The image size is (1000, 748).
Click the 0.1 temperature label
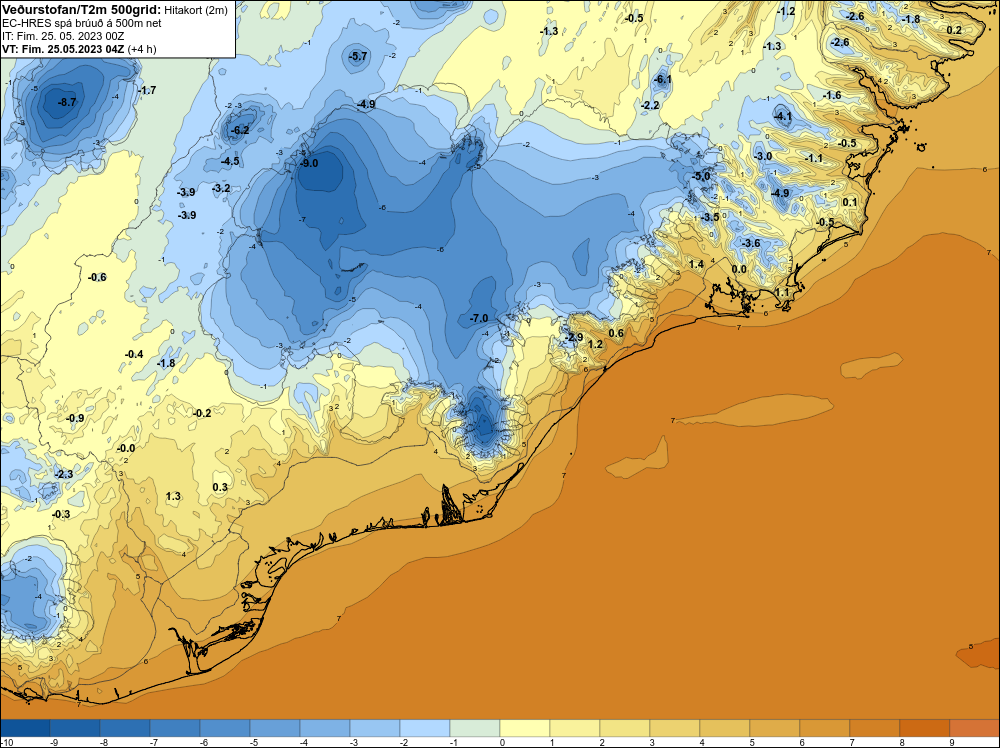[849, 202]
